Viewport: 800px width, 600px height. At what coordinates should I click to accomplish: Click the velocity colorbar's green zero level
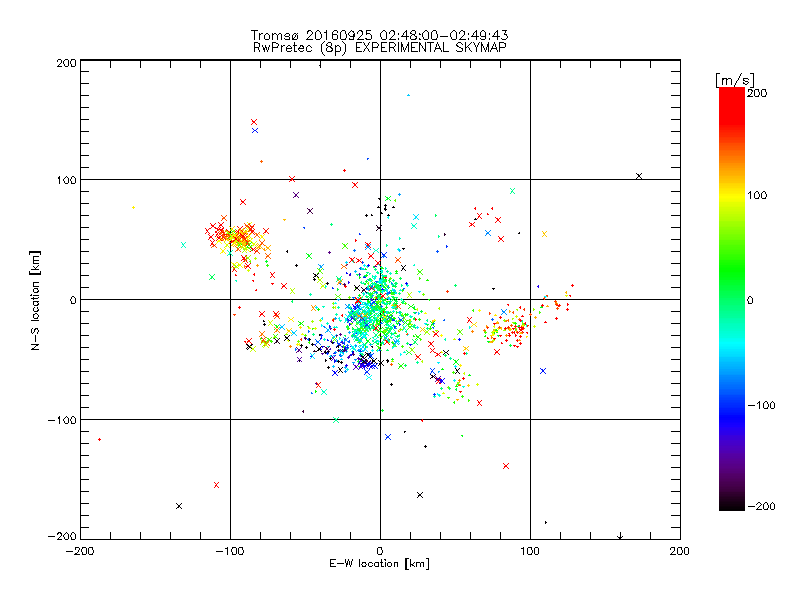pos(732,299)
